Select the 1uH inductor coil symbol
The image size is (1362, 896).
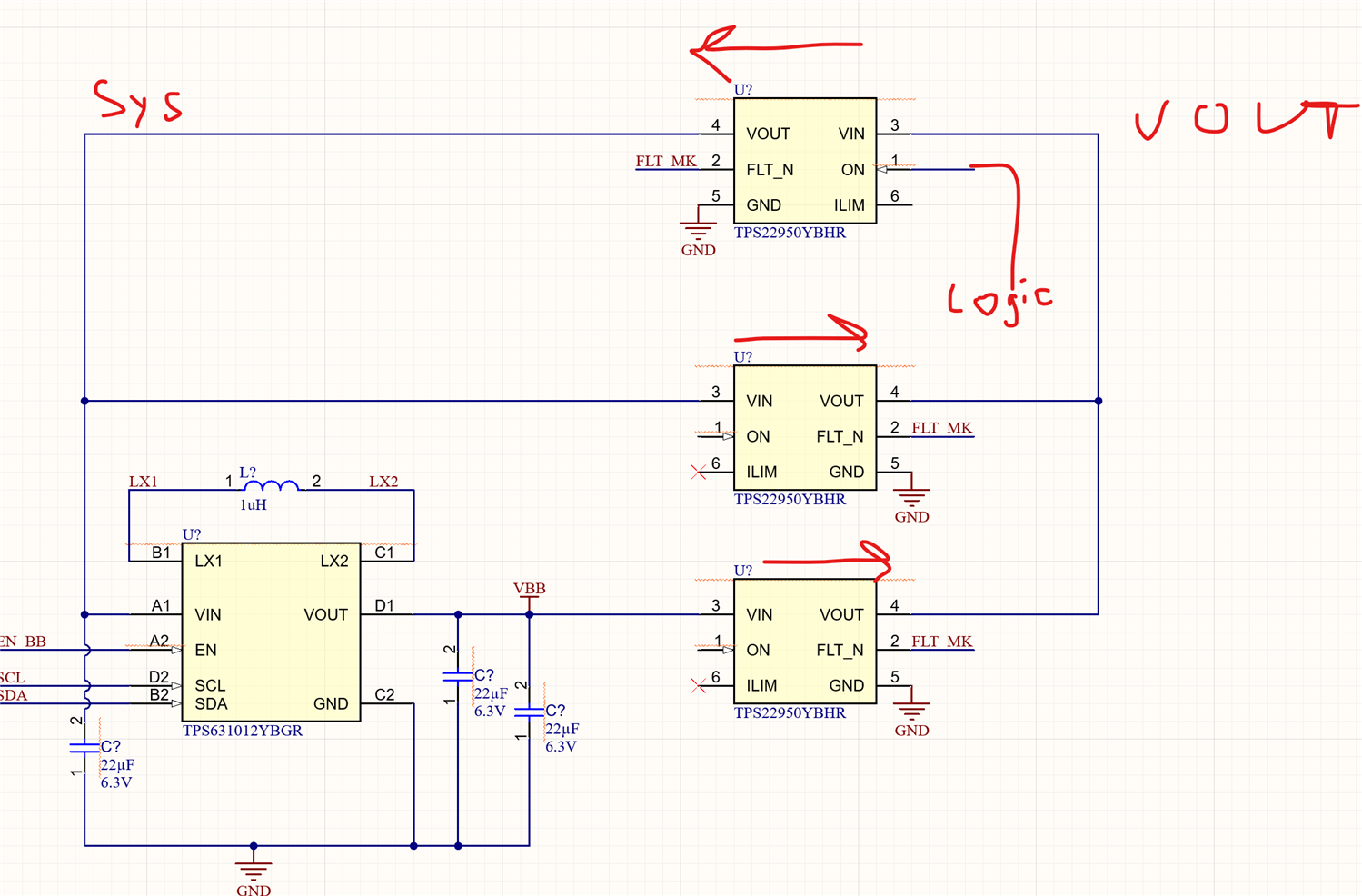[271, 486]
